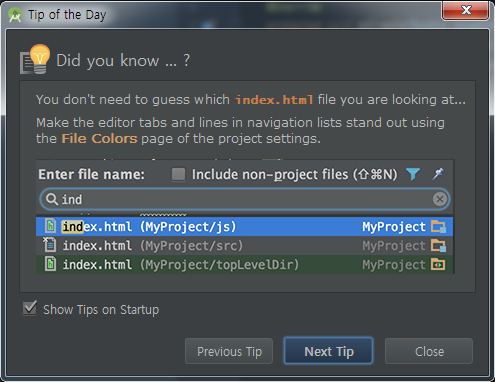Click the pin icon beside the filter
Image resolution: width=495 pixels, height=382 pixels.
point(438,174)
